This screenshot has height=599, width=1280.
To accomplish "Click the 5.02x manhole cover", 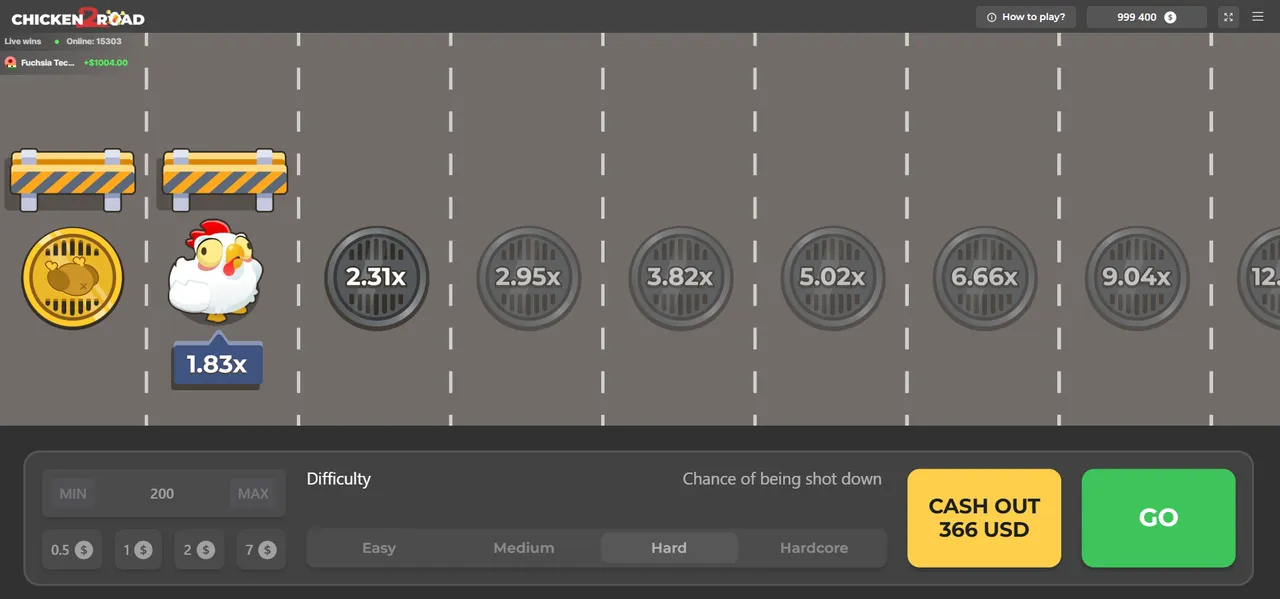I will pyautogui.click(x=832, y=278).
